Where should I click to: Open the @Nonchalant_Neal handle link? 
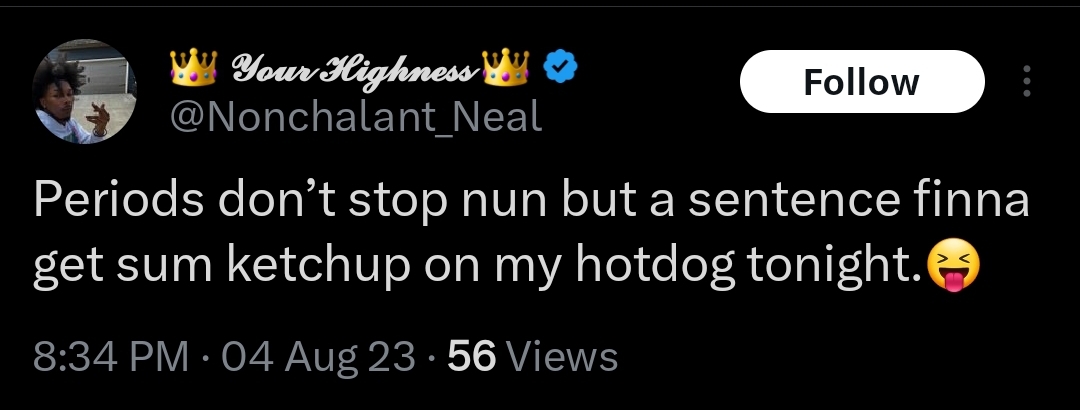(x=357, y=117)
